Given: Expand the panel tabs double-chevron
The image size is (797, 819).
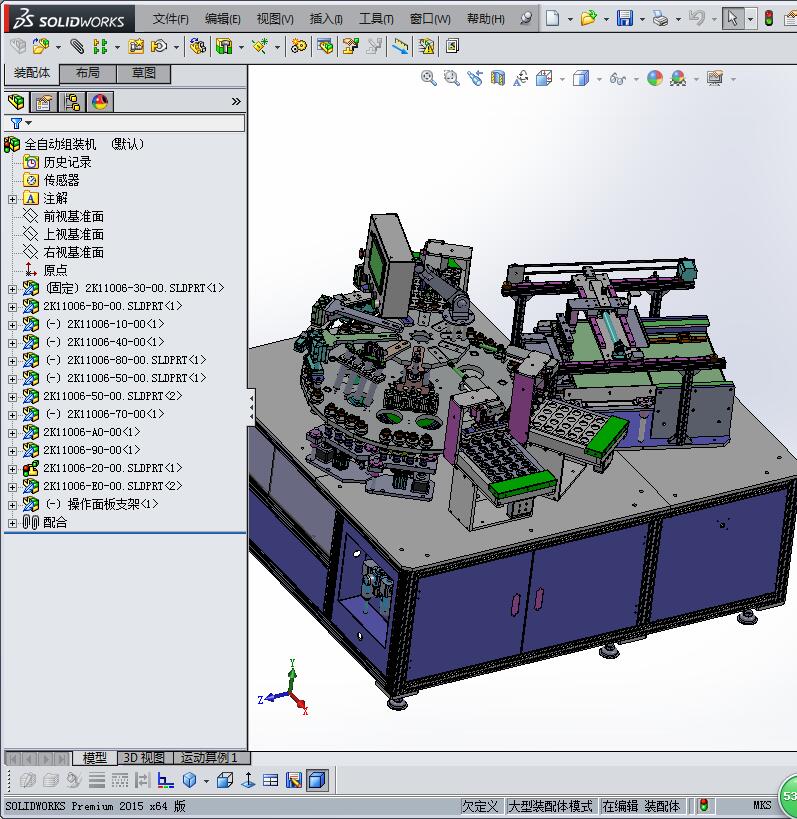Looking at the screenshot, I should click(x=236, y=101).
